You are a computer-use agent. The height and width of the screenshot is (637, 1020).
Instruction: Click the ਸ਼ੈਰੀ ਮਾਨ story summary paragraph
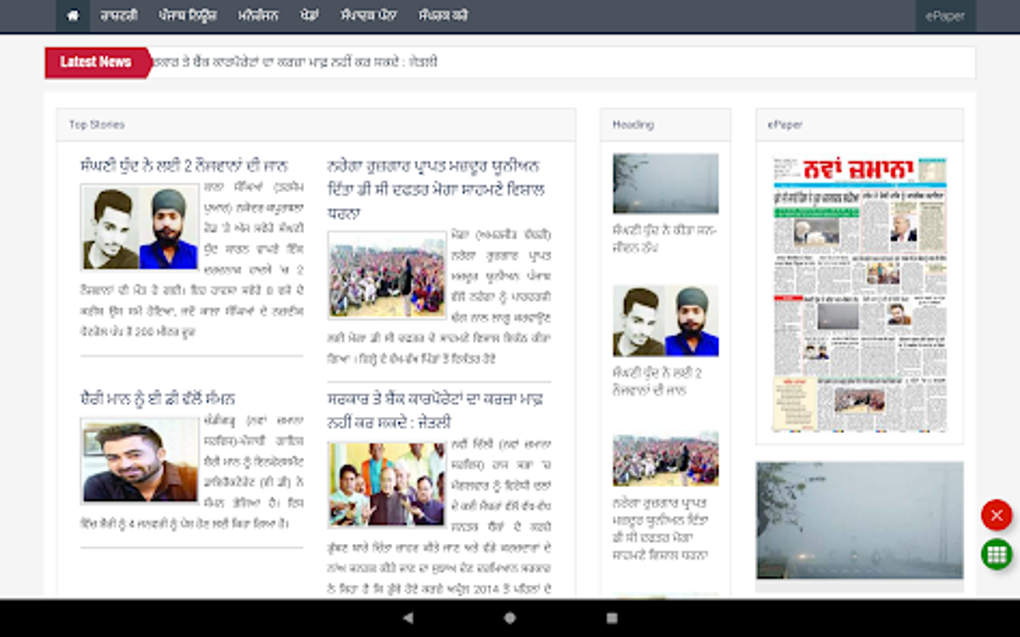[192, 472]
